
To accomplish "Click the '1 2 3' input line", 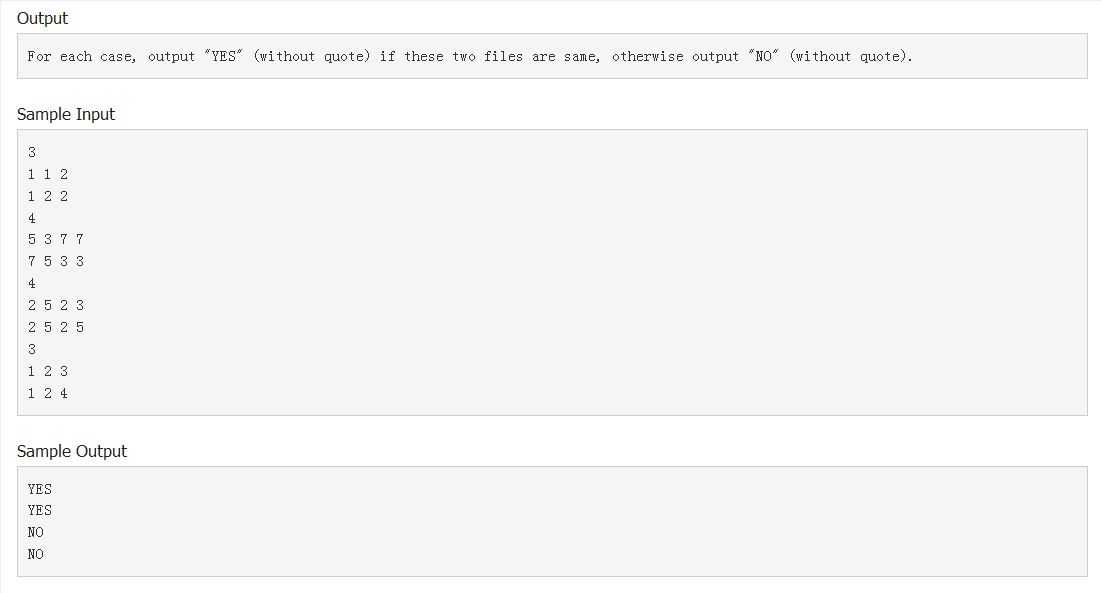I will (48, 371).
